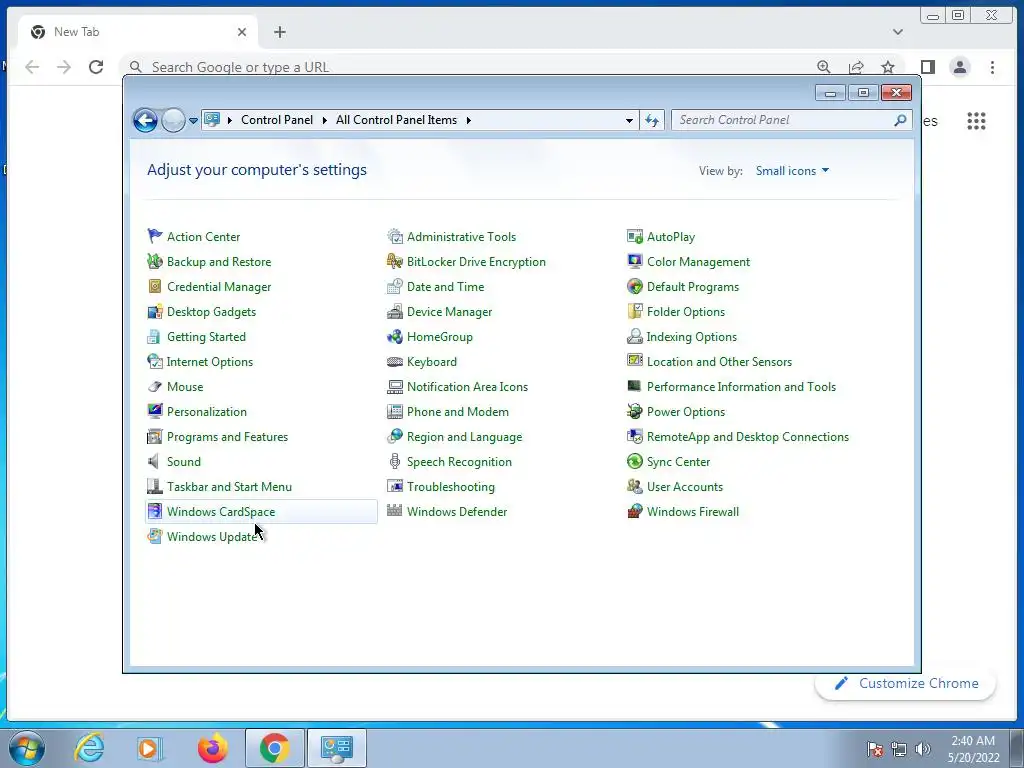Click the HomeGroup icon
1024x768 pixels.
[x=394, y=336]
